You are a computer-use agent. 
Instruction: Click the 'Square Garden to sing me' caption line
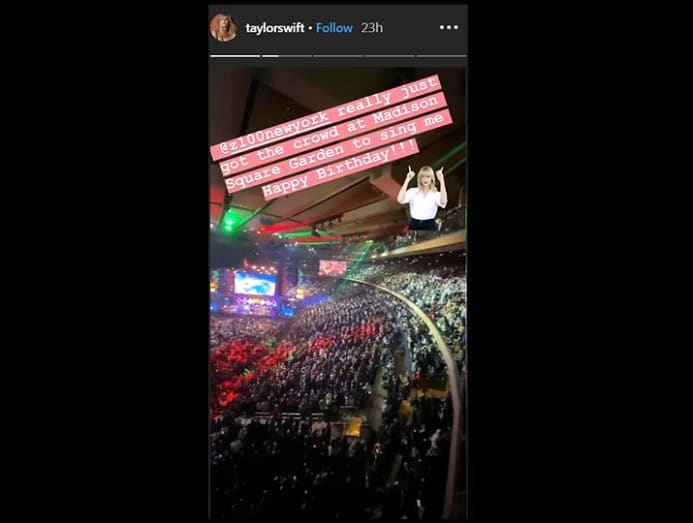(x=338, y=150)
